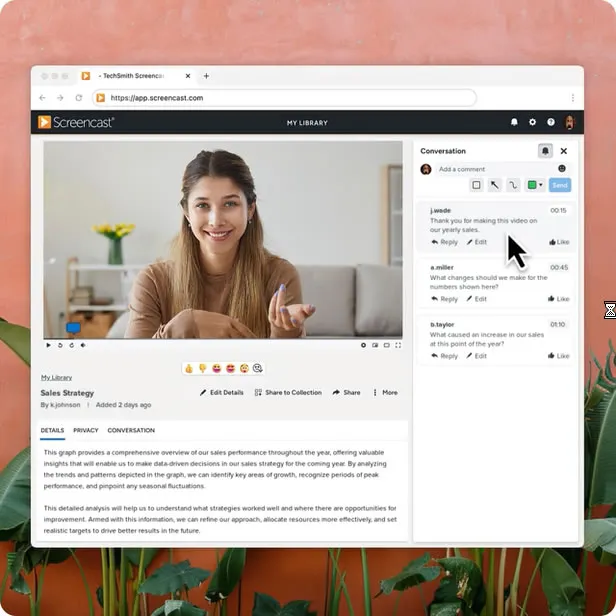Like b.taylor's comment
The image size is (616, 616).
click(559, 356)
